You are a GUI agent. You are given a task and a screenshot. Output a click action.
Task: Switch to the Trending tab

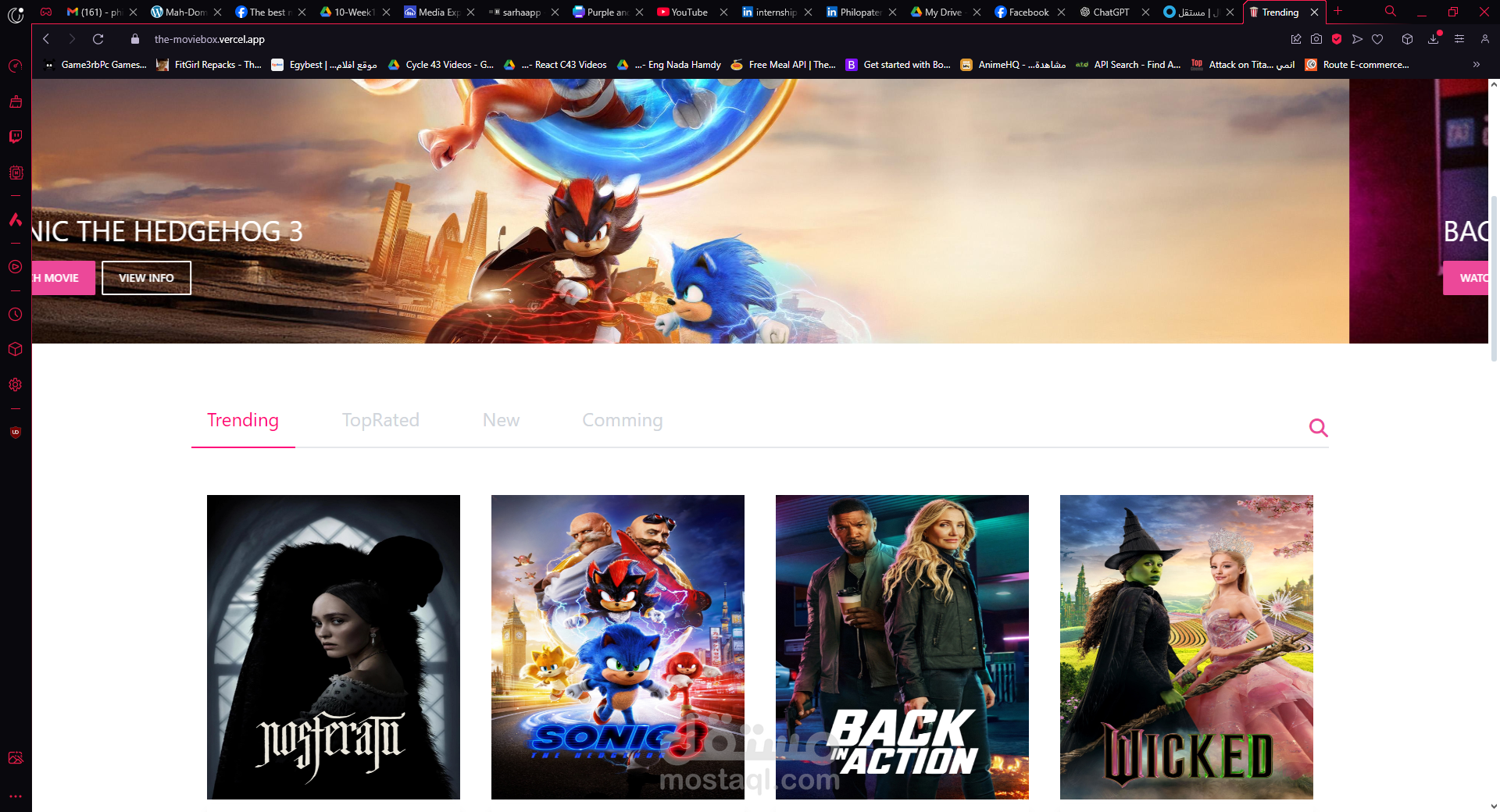[x=243, y=420]
